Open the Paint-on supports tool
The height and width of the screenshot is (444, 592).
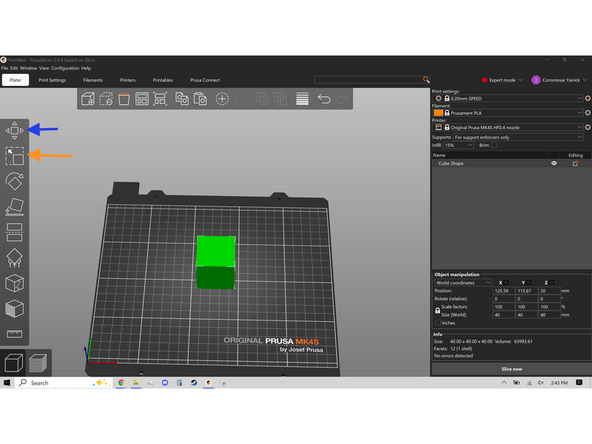pyautogui.click(x=14, y=257)
